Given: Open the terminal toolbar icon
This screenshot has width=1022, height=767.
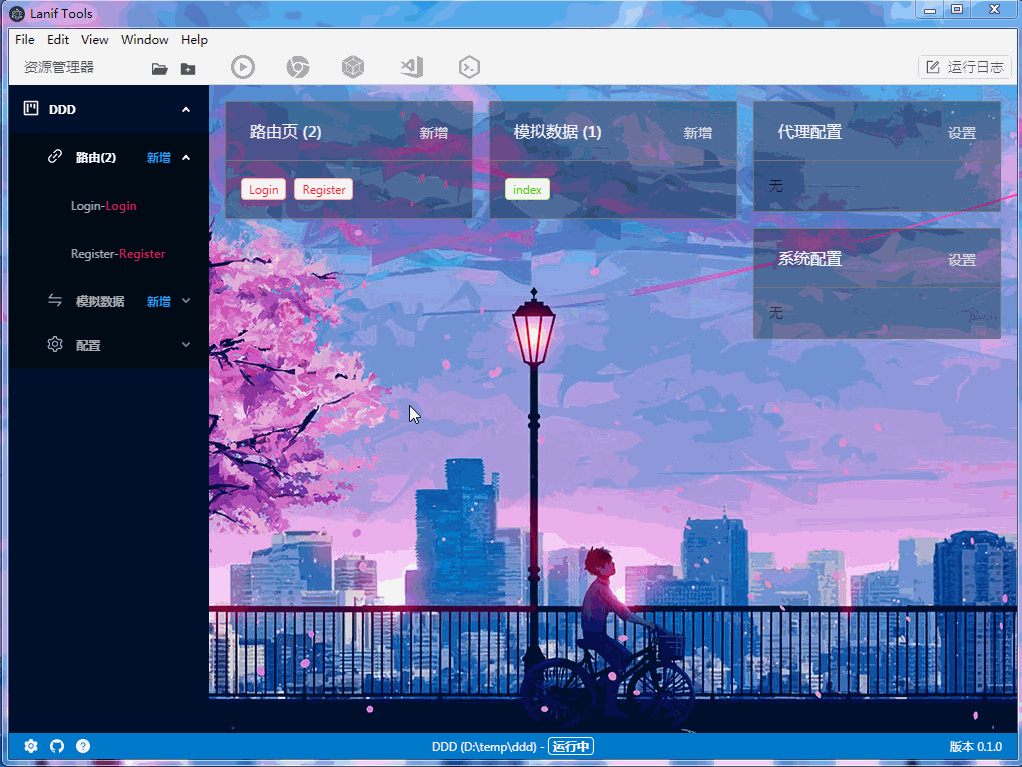Looking at the screenshot, I should click(468, 67).
